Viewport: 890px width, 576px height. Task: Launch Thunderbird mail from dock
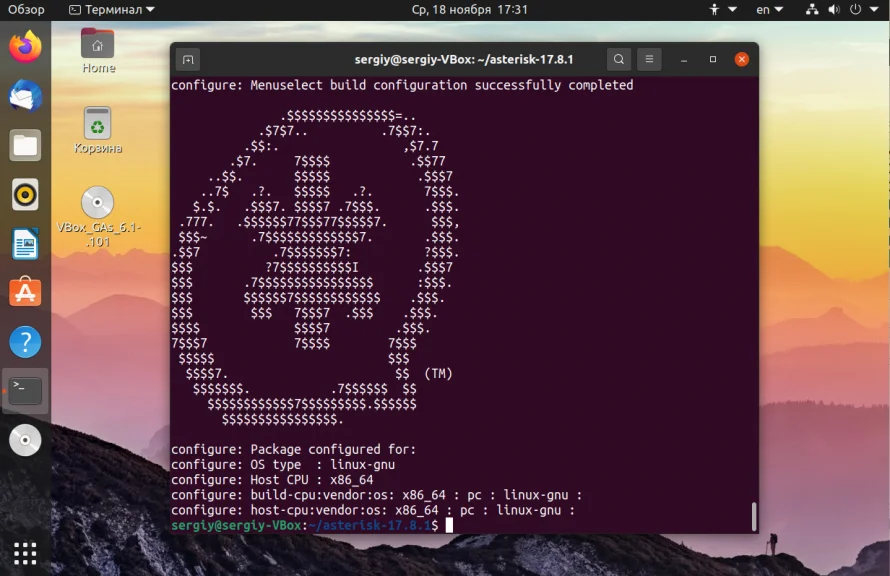(25, 95)
